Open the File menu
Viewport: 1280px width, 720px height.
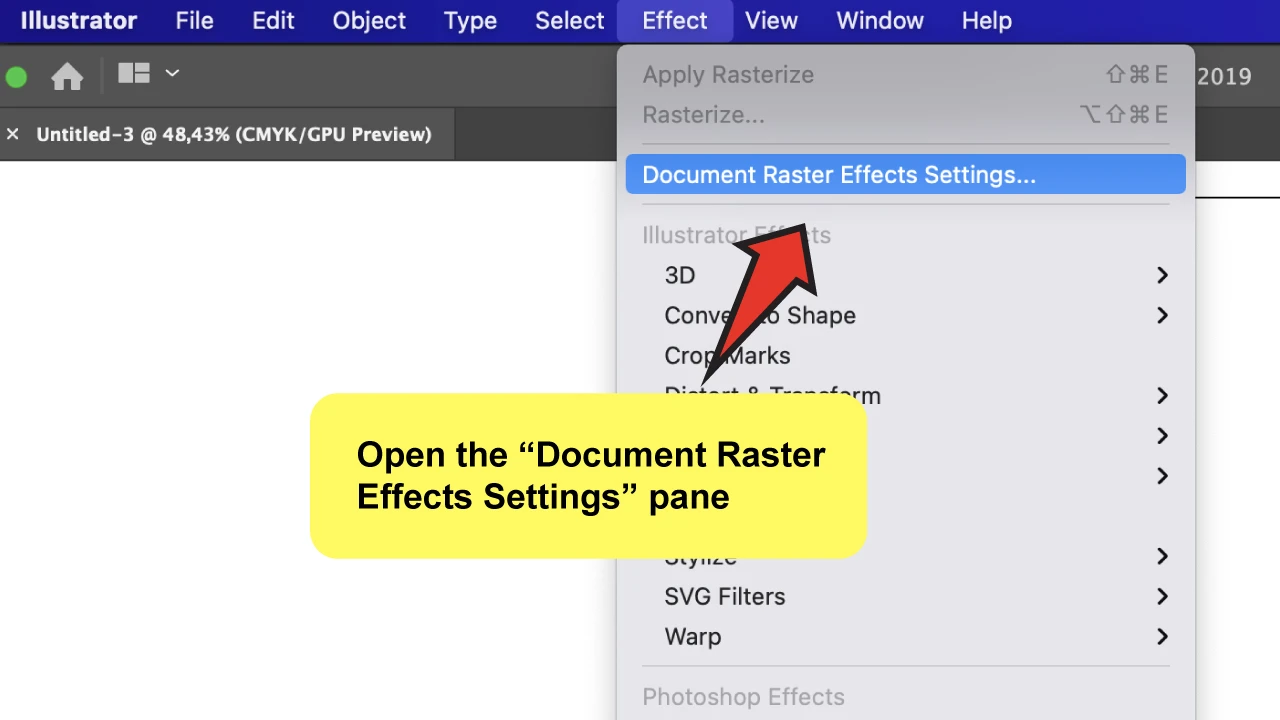tap(194, 21)
